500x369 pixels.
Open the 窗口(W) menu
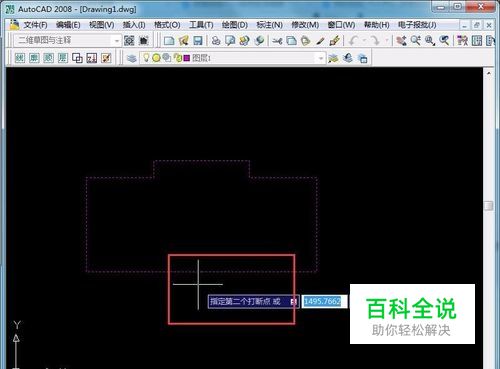pos(341,25)
